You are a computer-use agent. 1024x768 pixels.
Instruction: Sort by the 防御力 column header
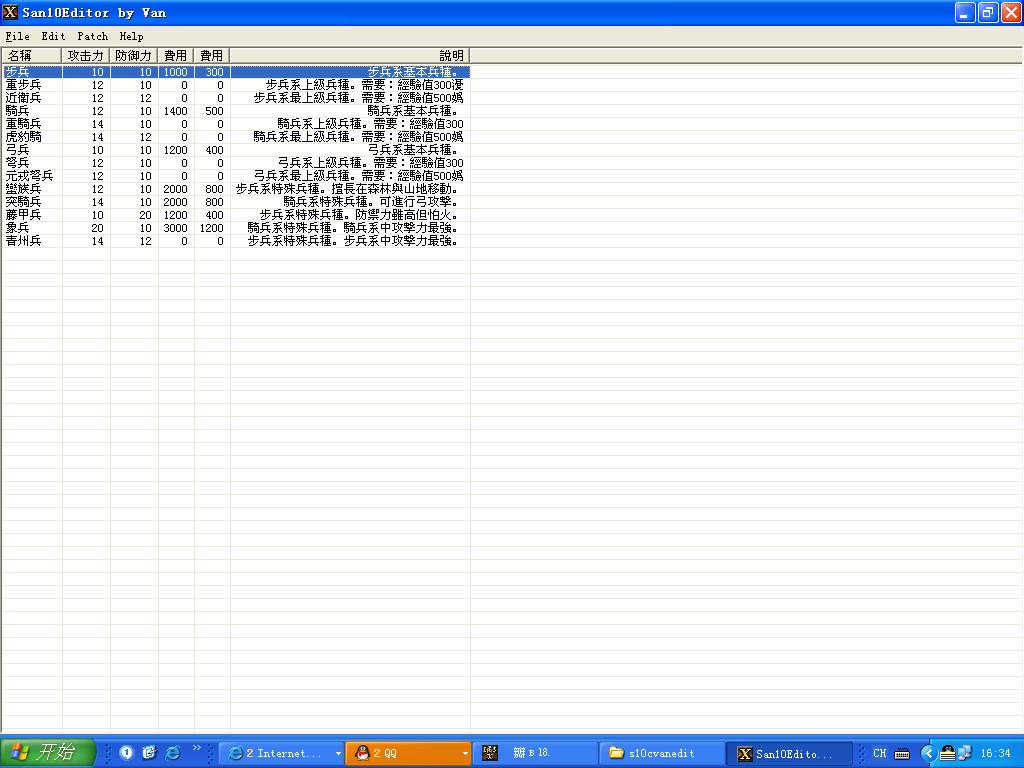134,56
